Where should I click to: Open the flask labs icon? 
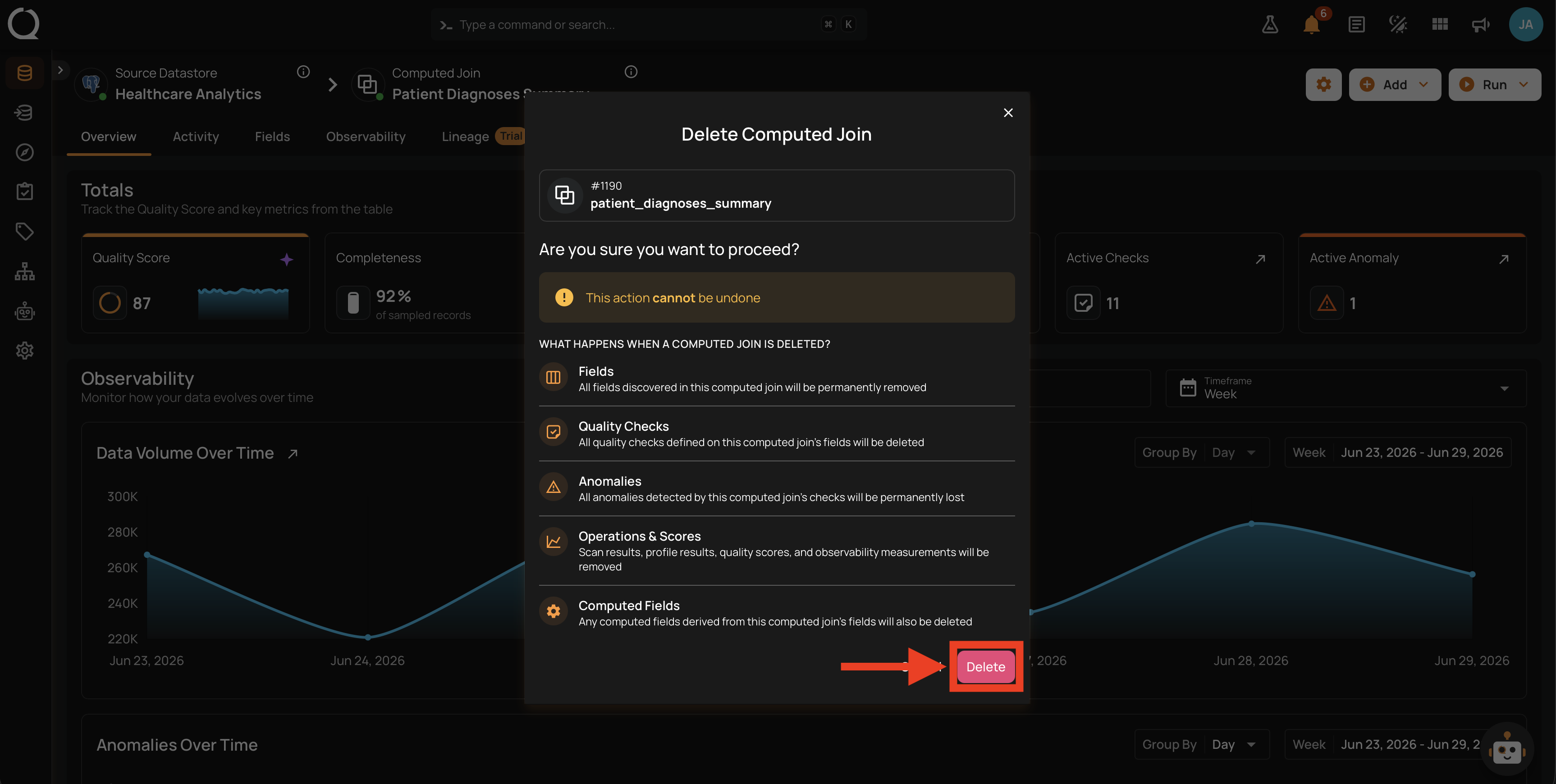(x=1270, y=24)
